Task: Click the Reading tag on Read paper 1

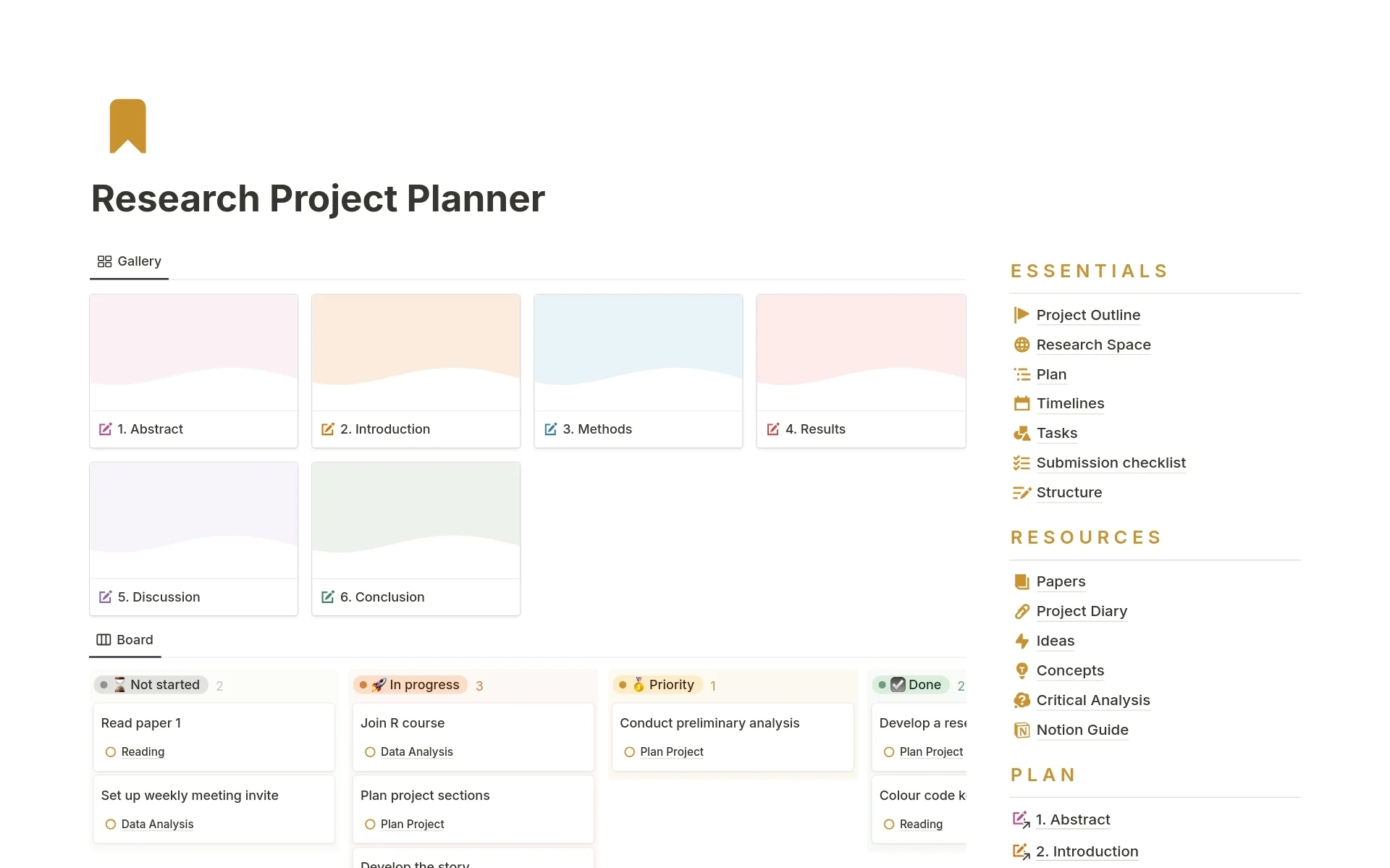Action: pos(140,751)
